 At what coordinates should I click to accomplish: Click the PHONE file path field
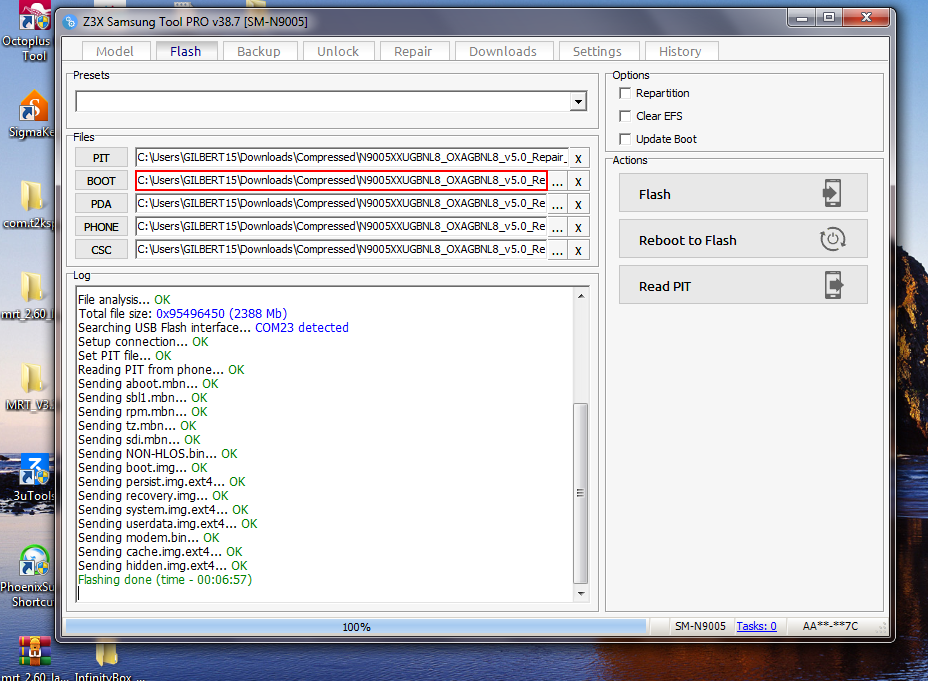pos(341,227)
